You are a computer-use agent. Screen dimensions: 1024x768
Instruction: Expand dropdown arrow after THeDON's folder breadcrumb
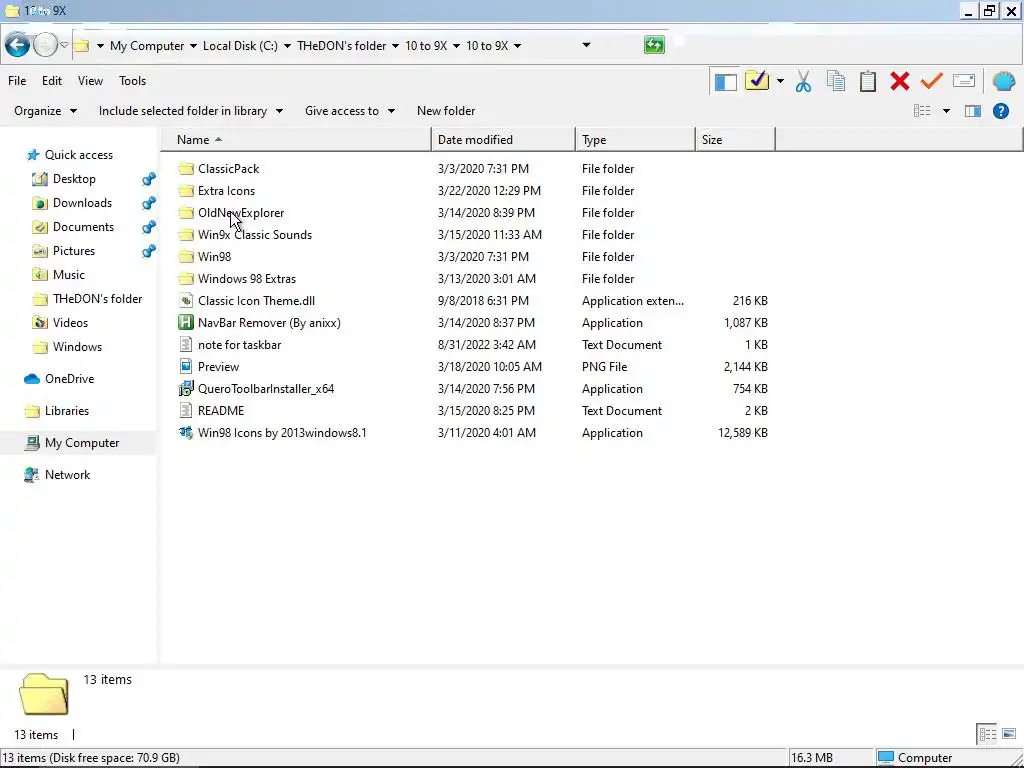[395, 46]
